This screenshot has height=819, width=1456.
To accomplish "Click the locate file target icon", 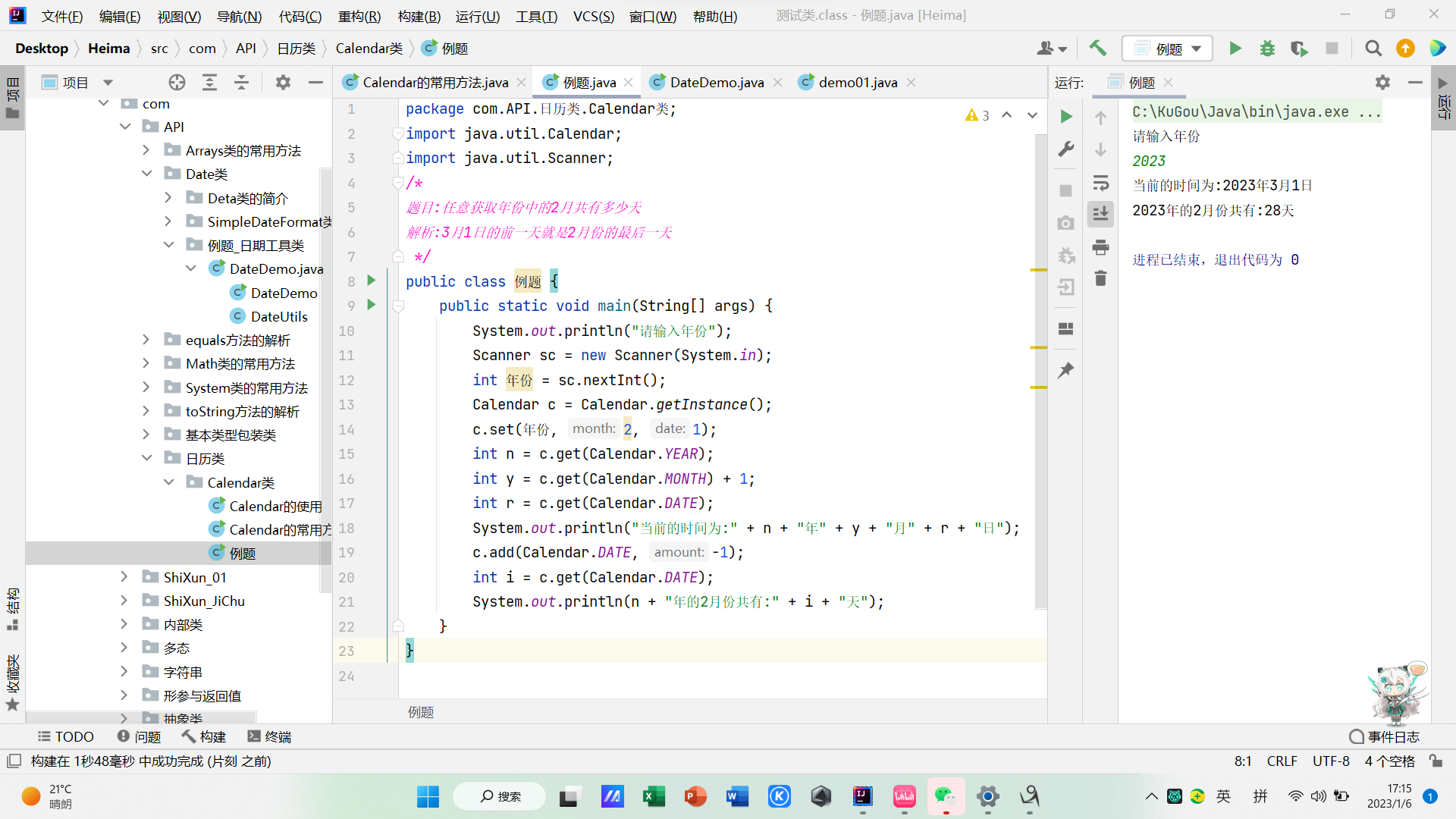I will (x=177, y=83).
